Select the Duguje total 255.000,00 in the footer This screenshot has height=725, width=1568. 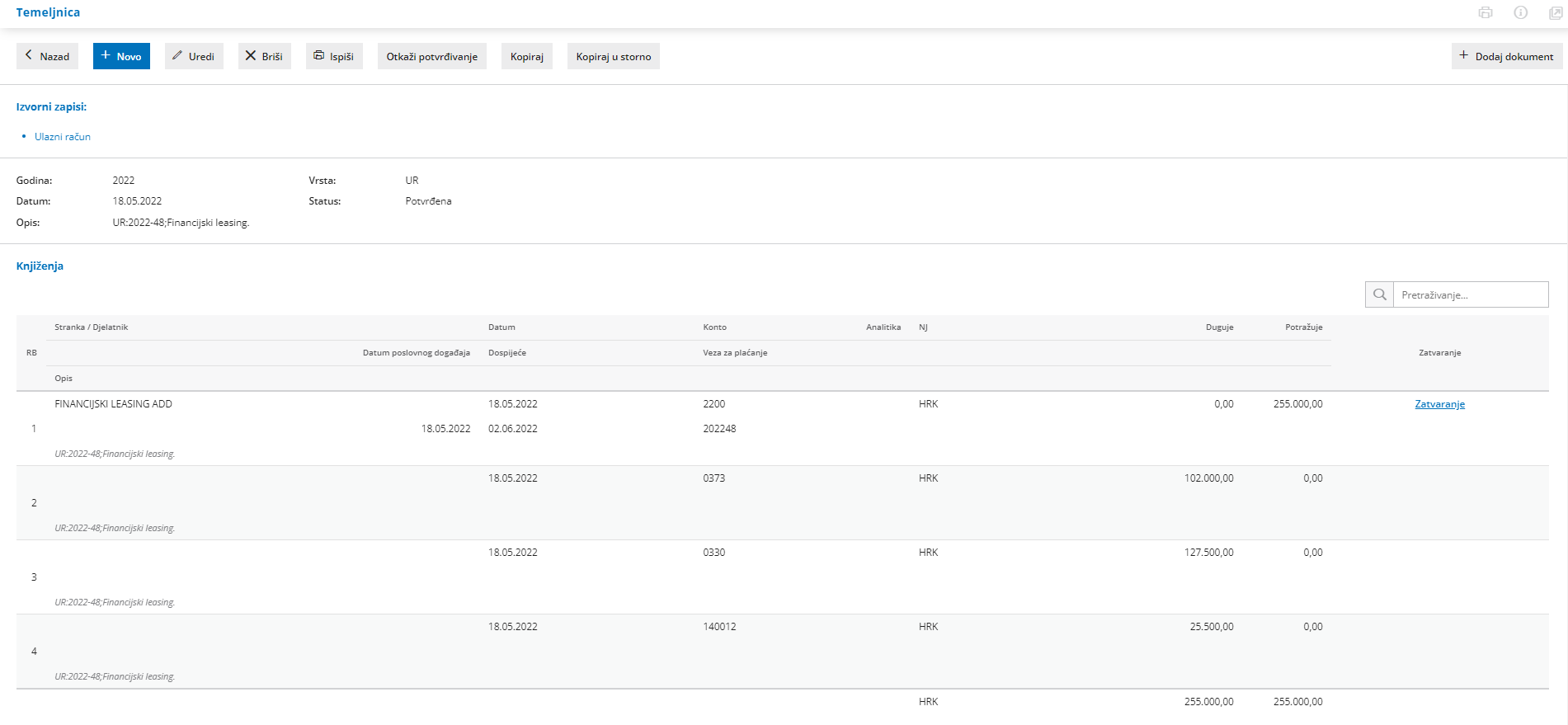pyautogui.click(x=1209, y=702)
